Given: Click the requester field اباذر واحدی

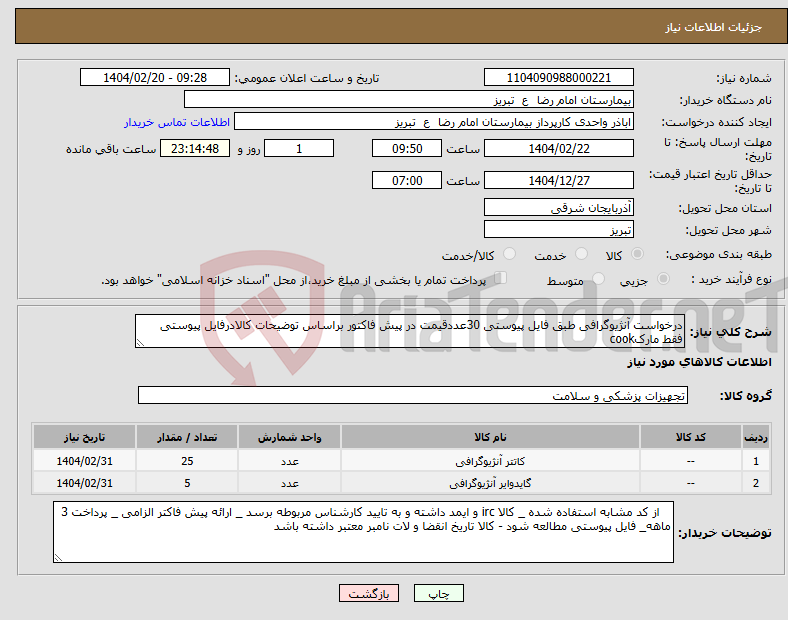Looking at the screenshot, I should [434, 122].
